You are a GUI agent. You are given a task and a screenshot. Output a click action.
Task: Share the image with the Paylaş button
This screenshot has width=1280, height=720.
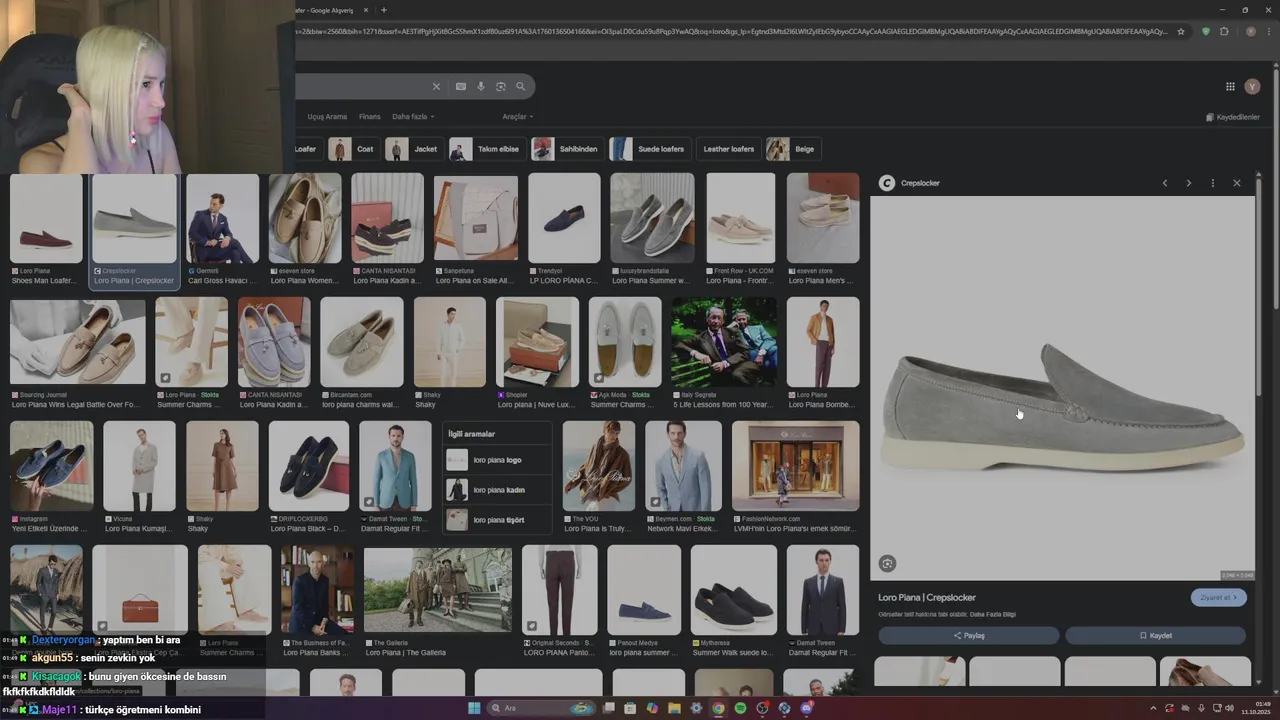tap(969, 636)
